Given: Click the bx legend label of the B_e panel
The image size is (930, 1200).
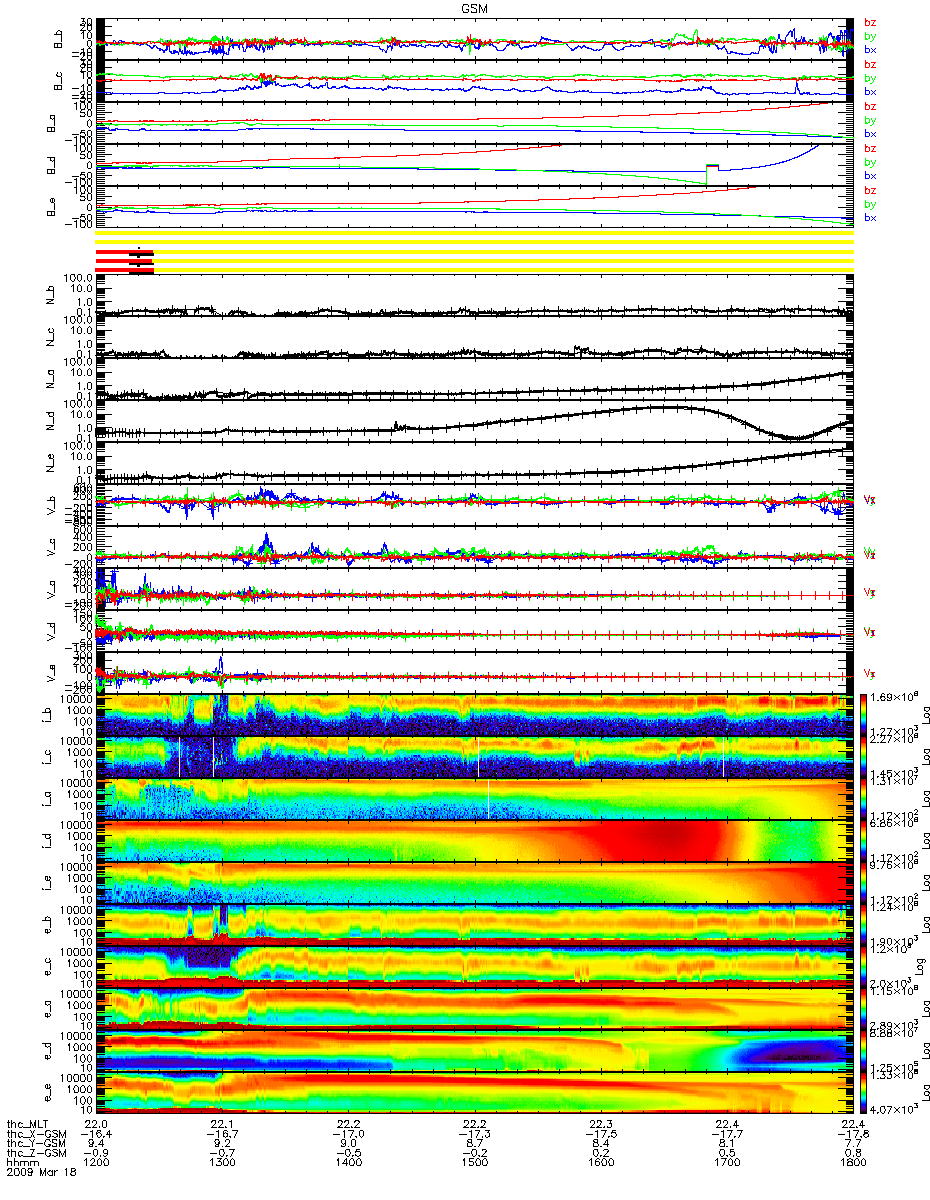Looking at the screenshot, I should pos(870,218).
